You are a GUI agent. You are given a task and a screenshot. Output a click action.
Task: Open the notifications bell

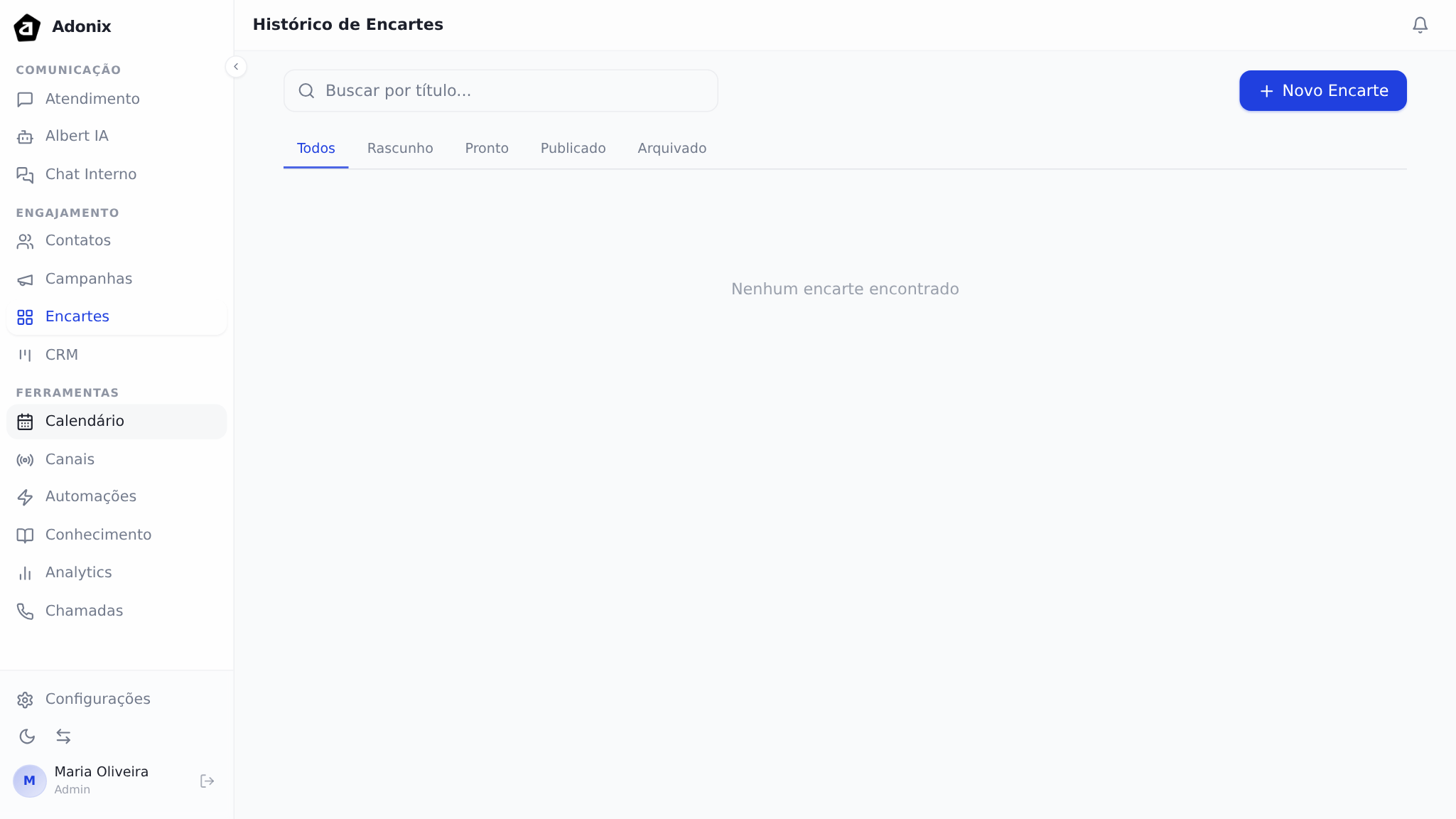[x=1420, y=25]
